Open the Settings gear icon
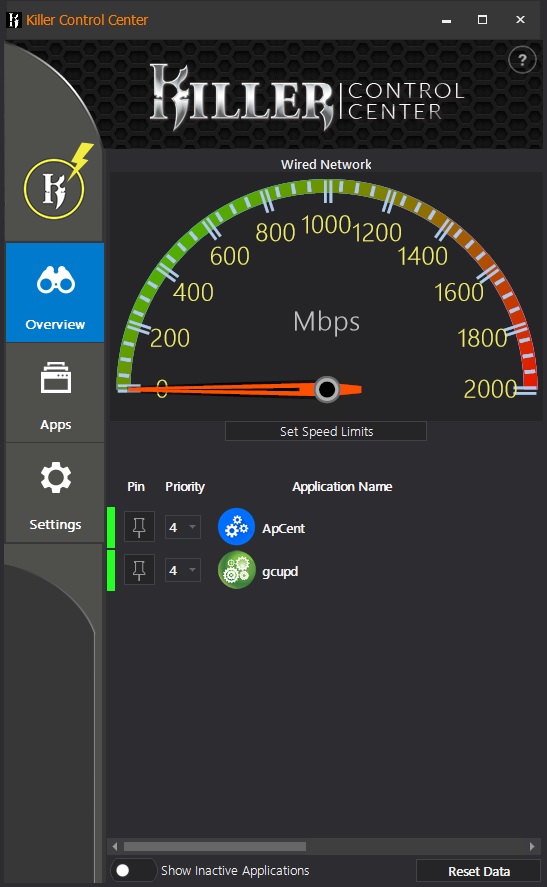 pos(56,477)
